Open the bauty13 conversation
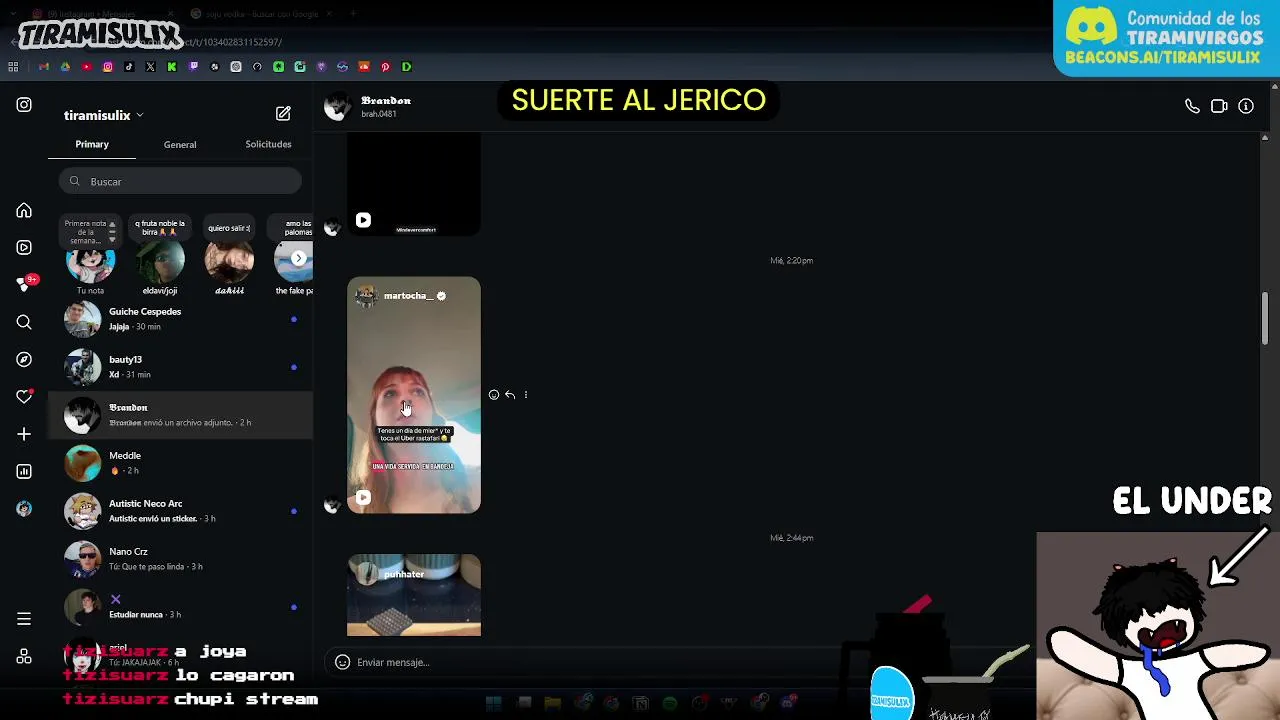1280x720 pixels. pyautogui.click(x=180, y=367)
